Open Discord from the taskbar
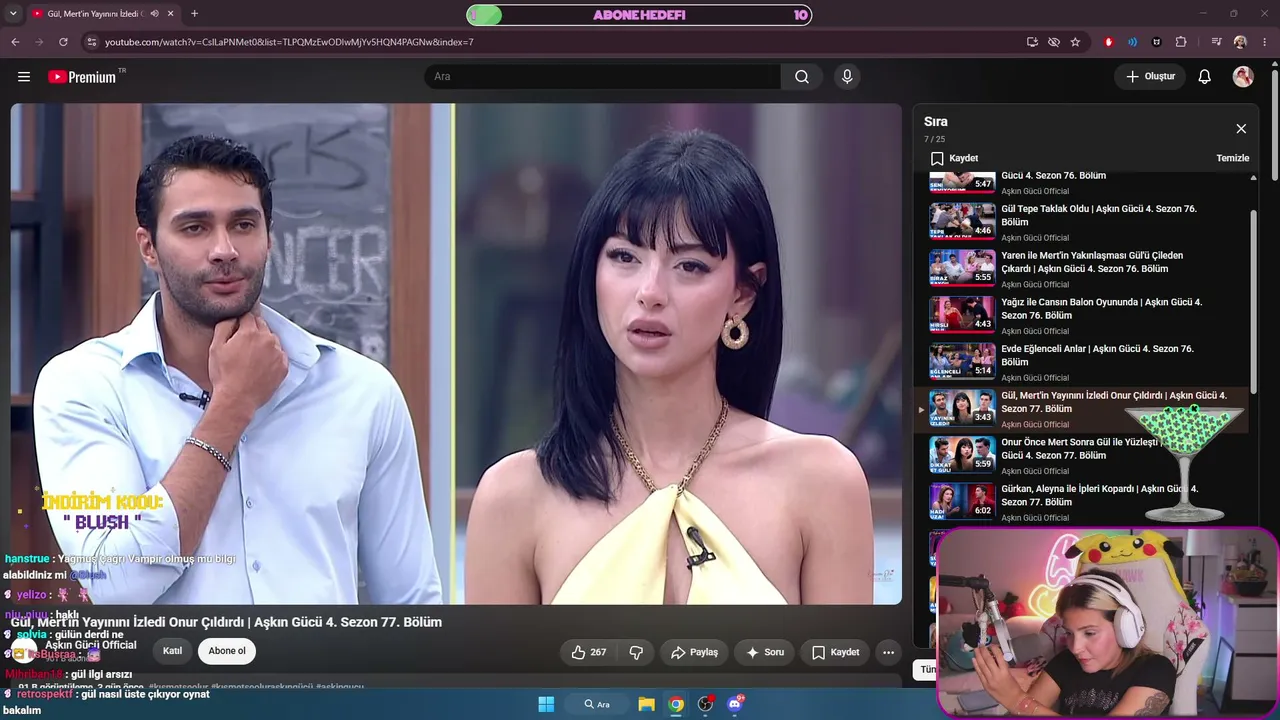The image size is (1280, 720). [x=735, y=704]
